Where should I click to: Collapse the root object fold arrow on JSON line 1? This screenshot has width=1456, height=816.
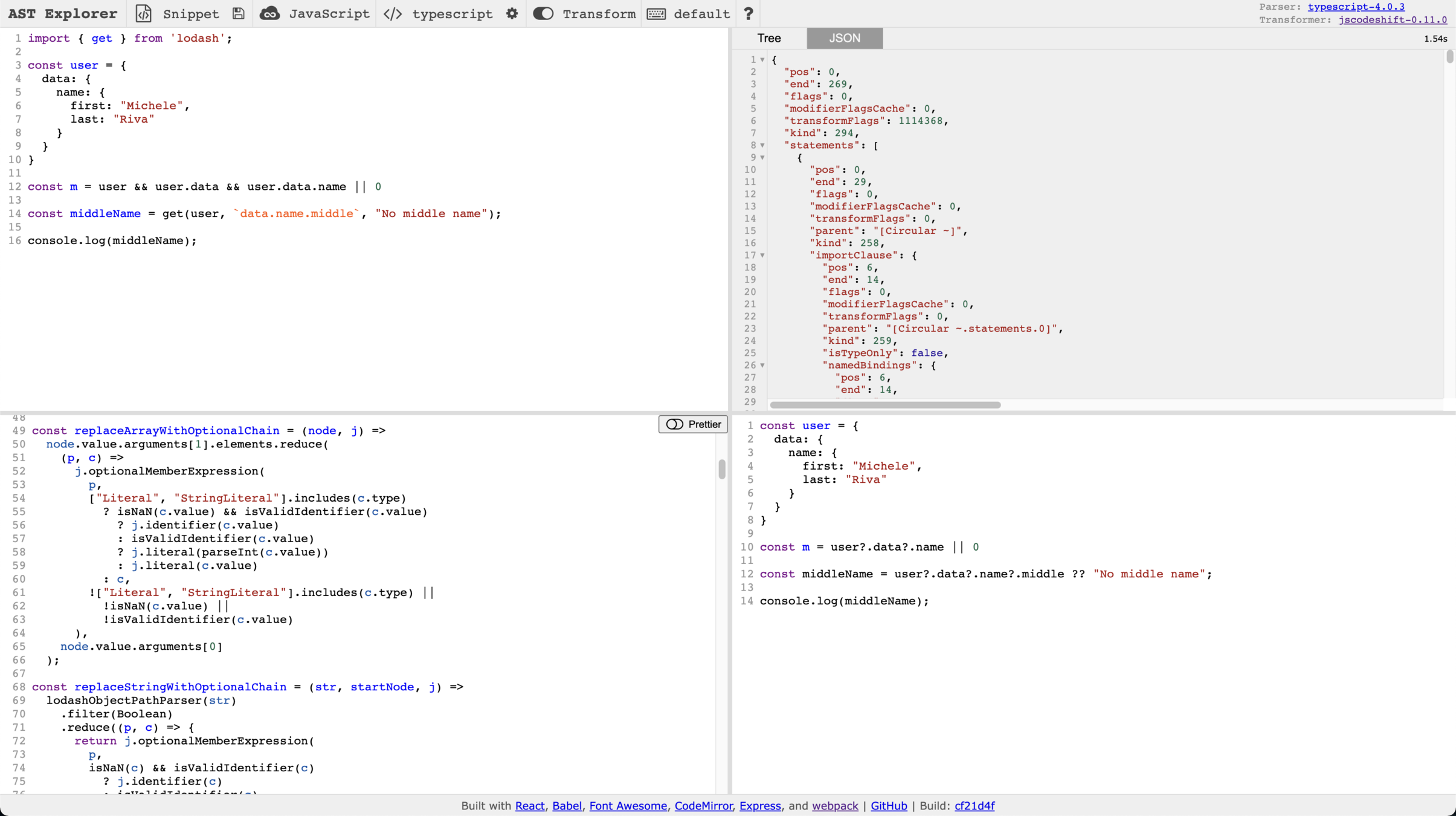762,60
